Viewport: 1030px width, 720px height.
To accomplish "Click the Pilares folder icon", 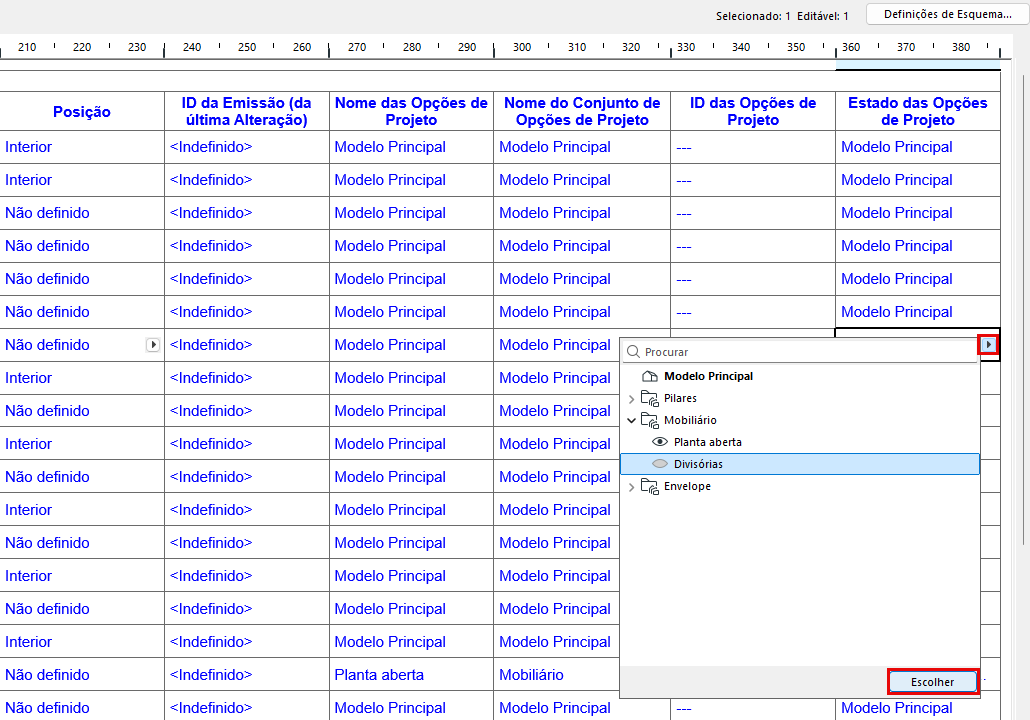I will (x=650, y=399).
